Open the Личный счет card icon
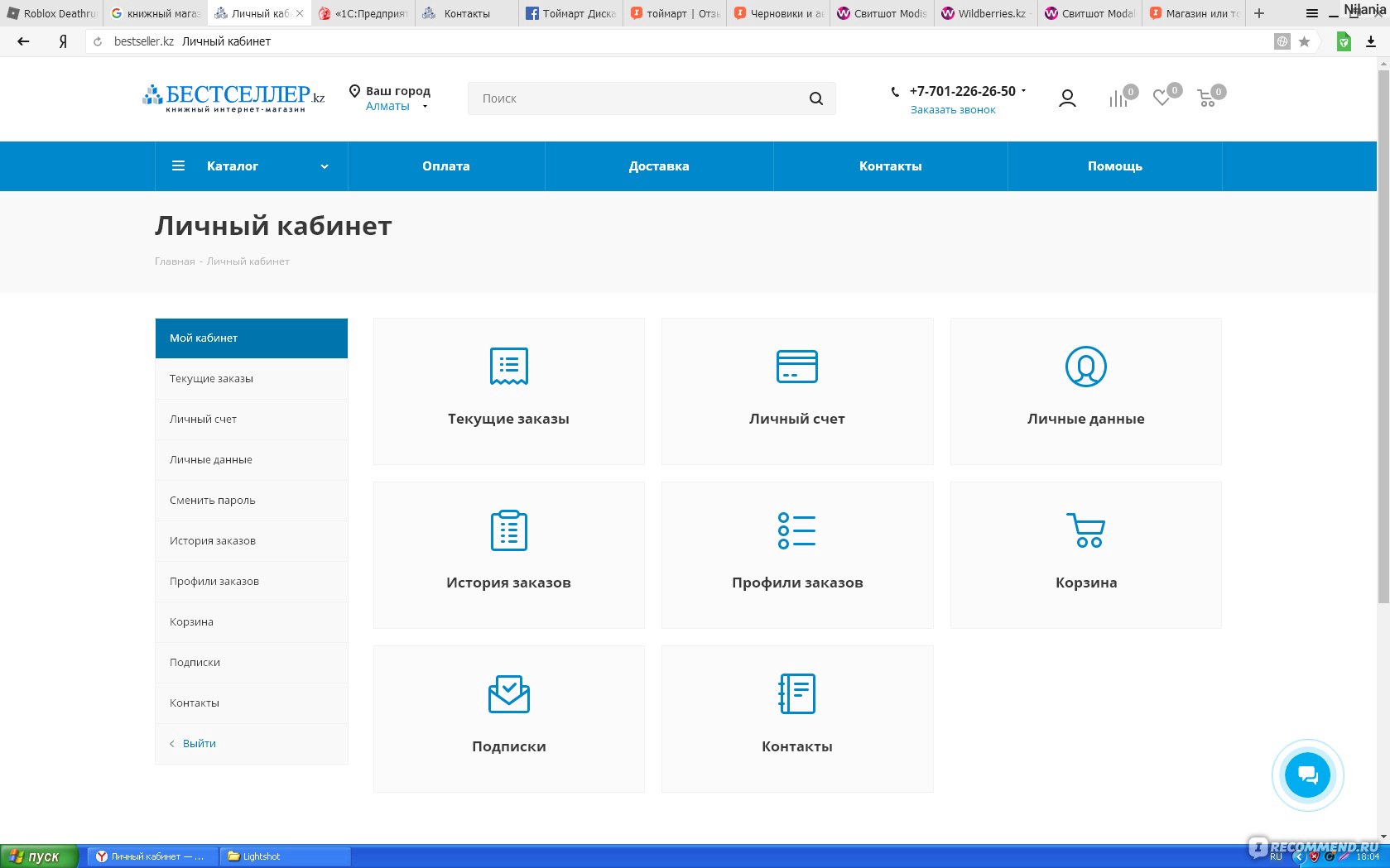Screen dimensions: 1390x868 coord(796,367)
